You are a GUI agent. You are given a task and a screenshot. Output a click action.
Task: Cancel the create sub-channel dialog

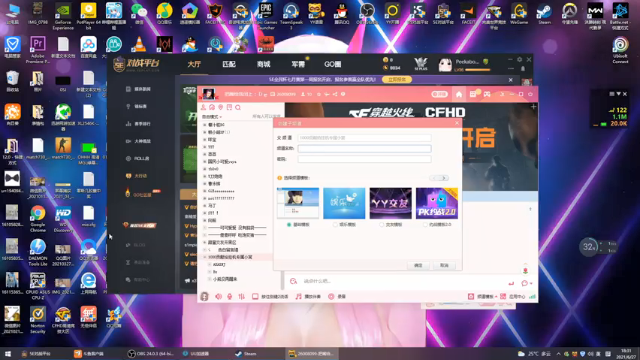(x=444, y=265)
